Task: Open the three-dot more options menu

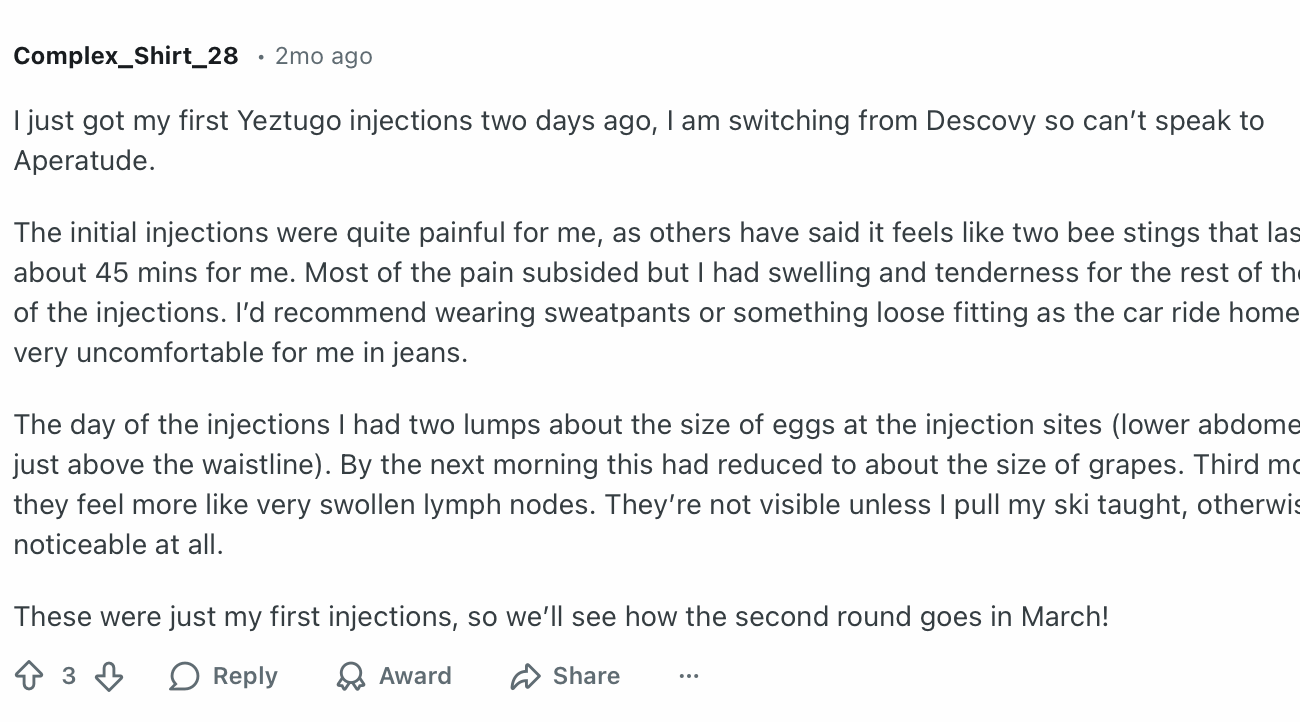Action: [688, 677]
